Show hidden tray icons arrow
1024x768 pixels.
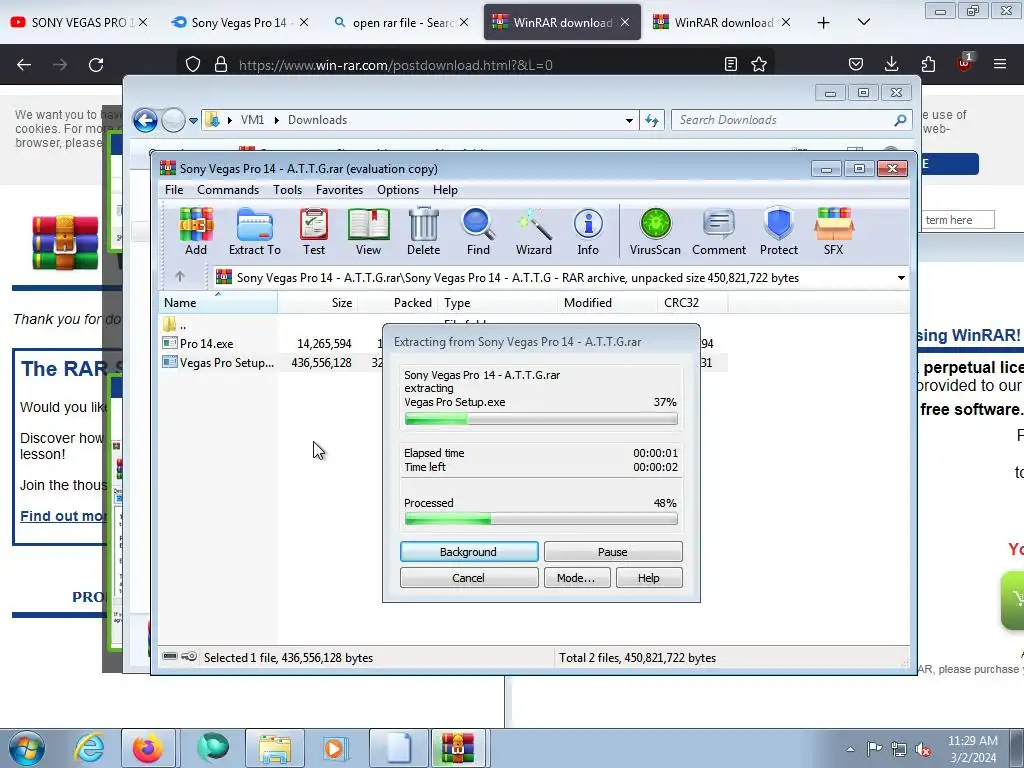pyautogui.click(x=850, y=749)
